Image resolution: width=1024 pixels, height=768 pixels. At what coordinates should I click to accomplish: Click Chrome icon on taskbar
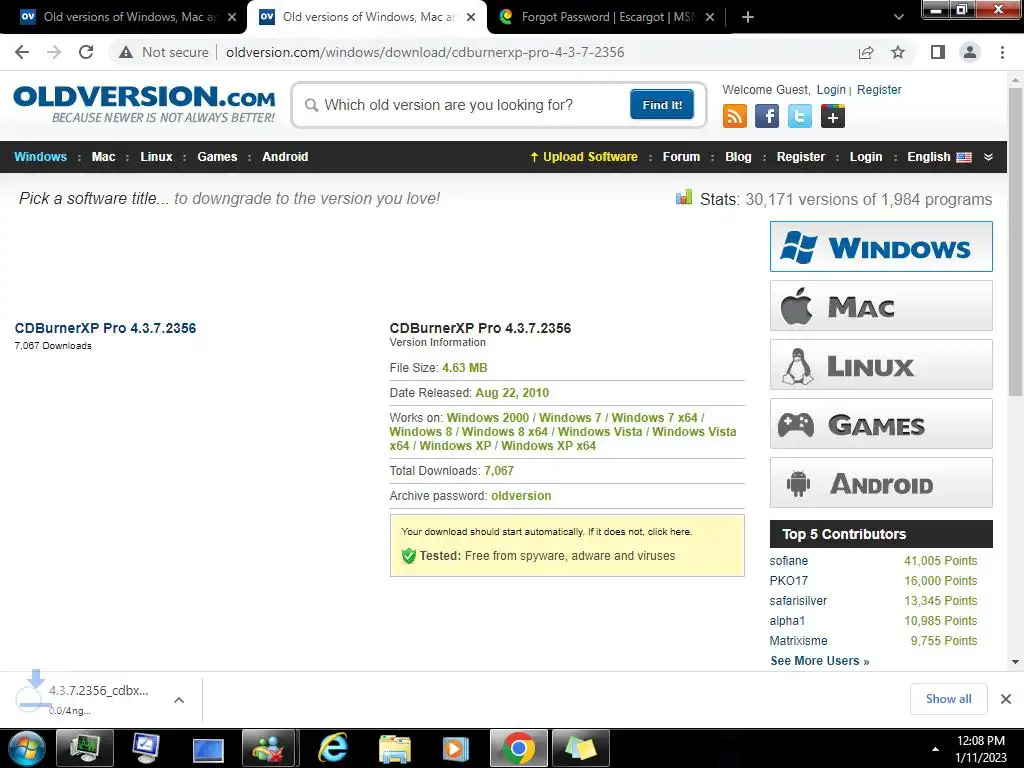tap(519, 748)
